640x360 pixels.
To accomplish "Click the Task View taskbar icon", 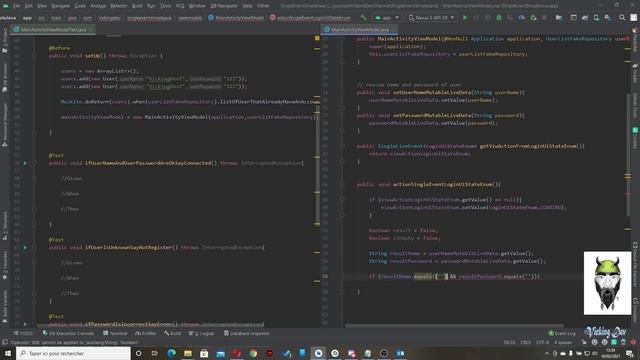I will [155, 353].
